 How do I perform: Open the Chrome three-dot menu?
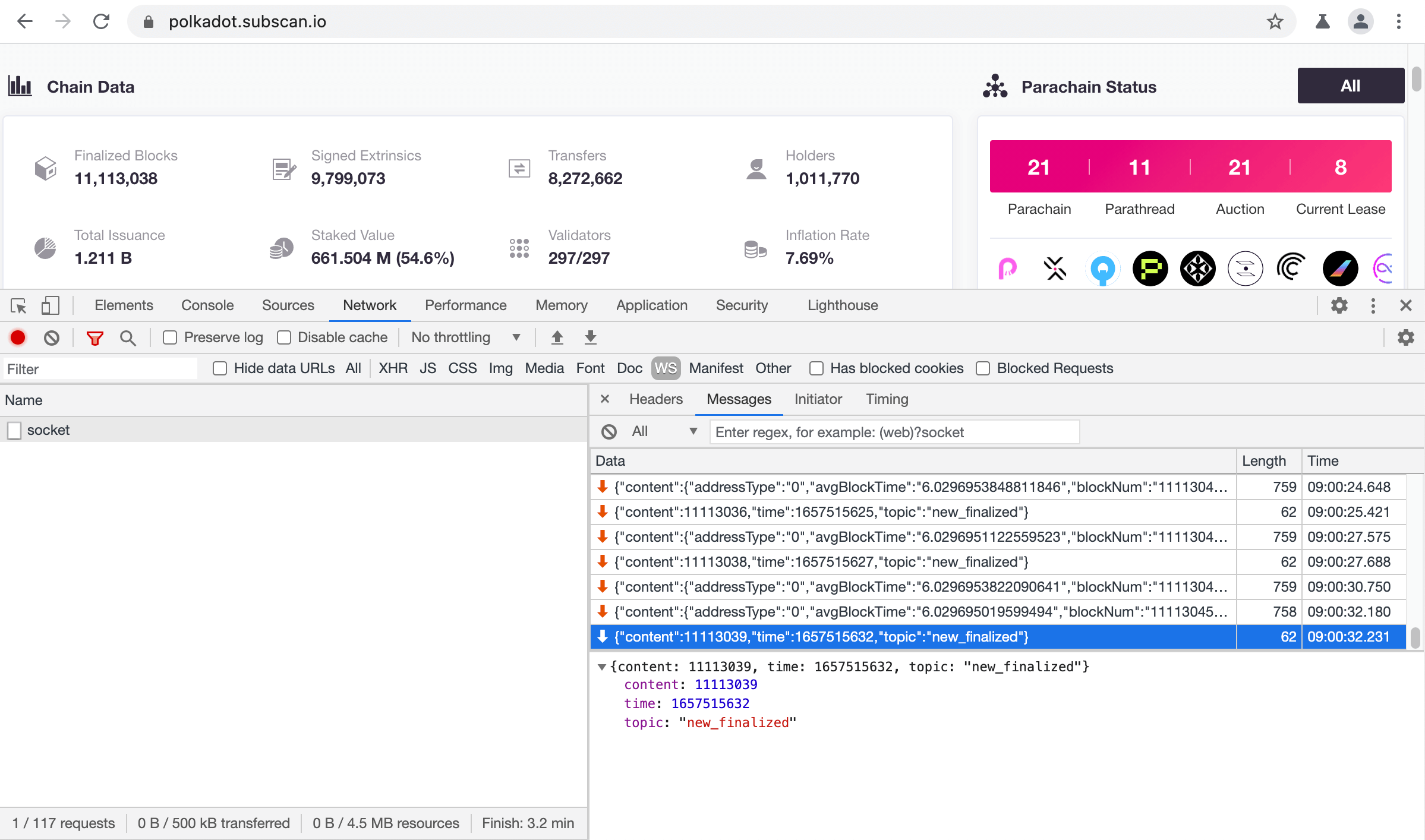click(1399, 22)
